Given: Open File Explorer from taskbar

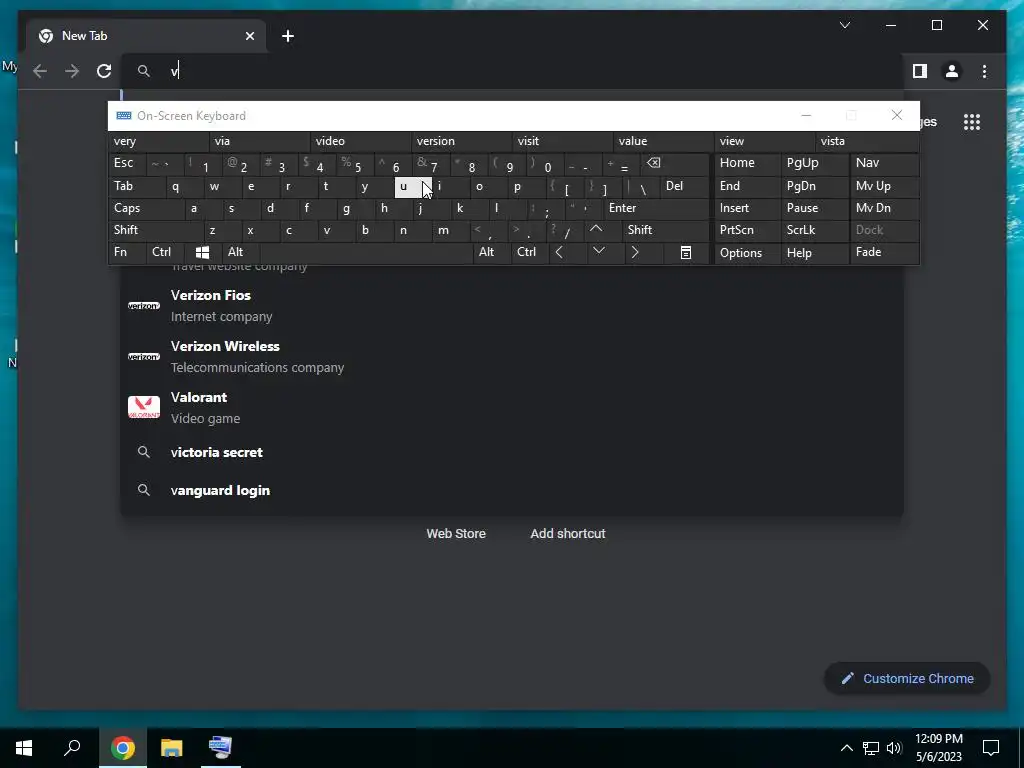Looking at the screenshot, I should click(172, 748).
